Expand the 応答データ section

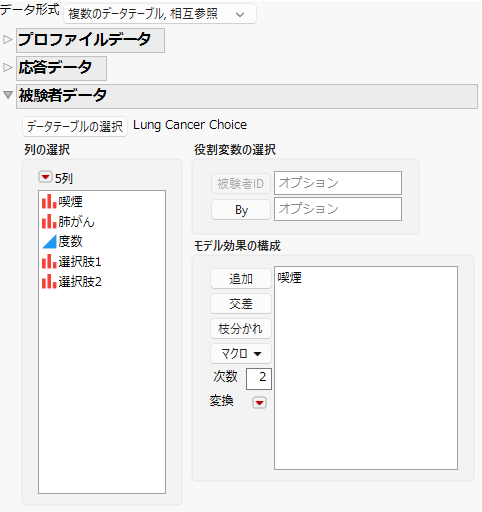coord(7,68)
